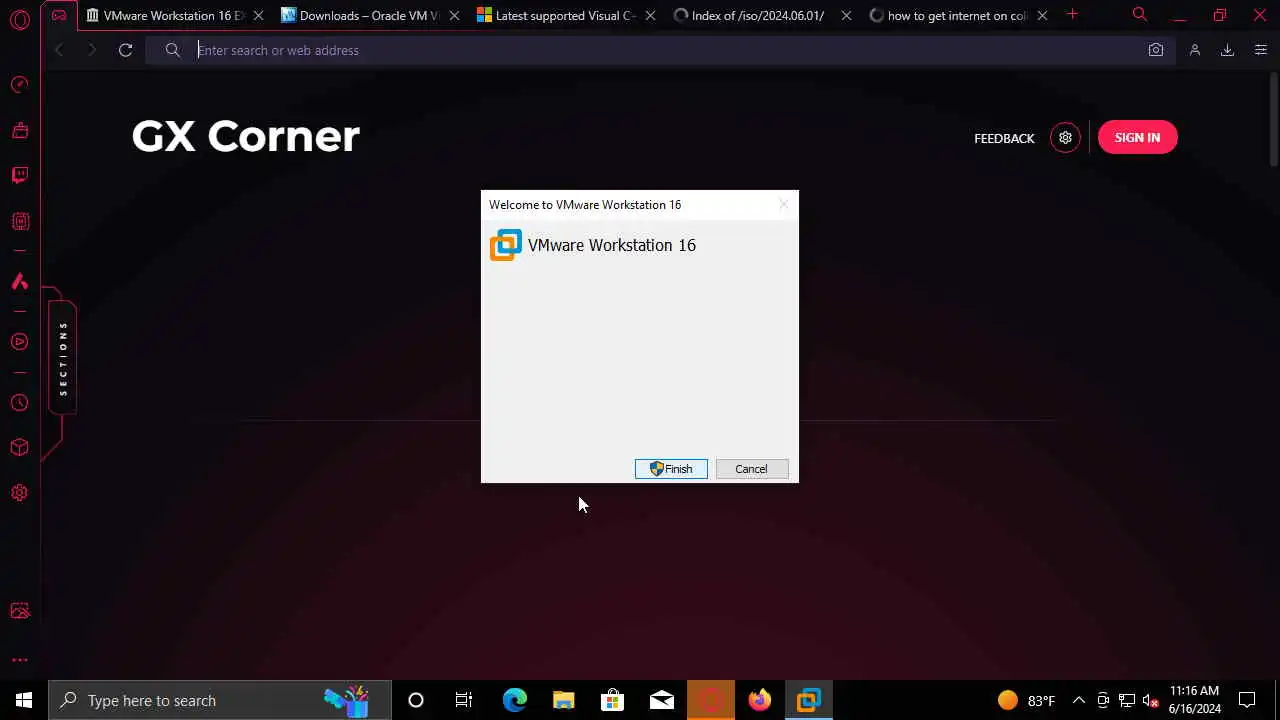1280x720 pixels.
Task: Click the address bar search field
Action: point(660,50)
